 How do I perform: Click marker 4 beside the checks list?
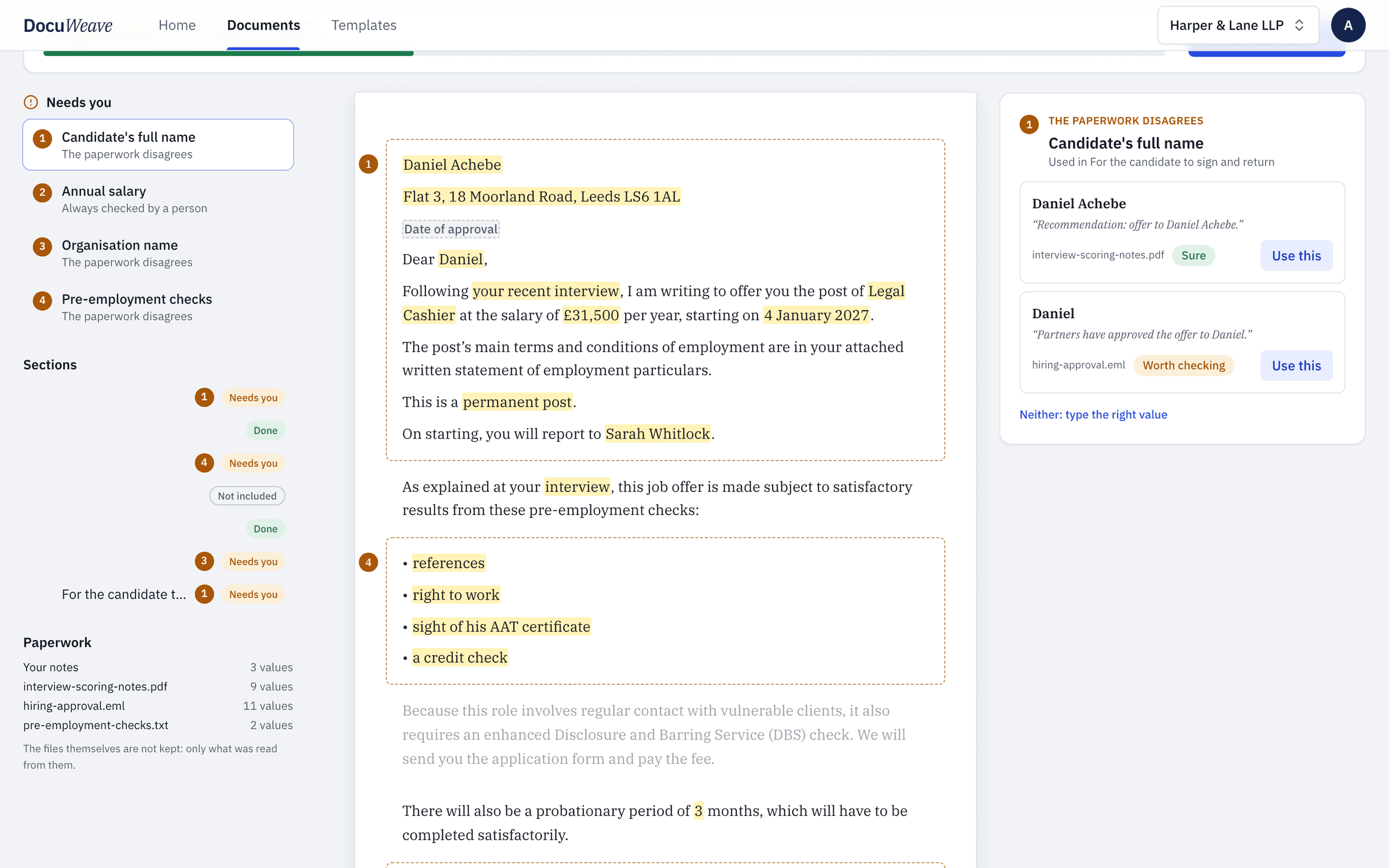(x=368, y=562)
